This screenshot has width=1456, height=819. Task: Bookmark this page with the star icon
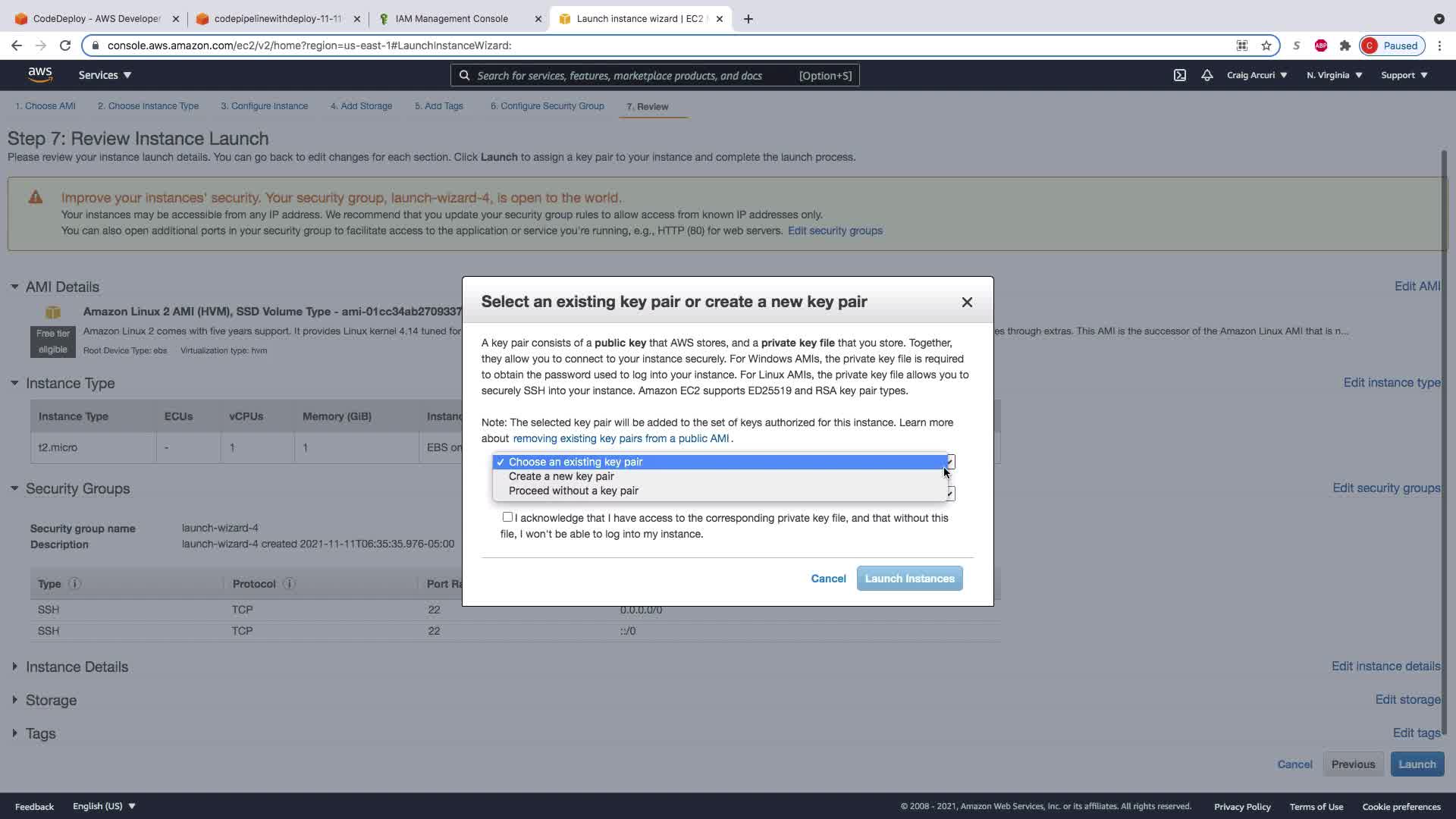click(x=1266, y=45)
